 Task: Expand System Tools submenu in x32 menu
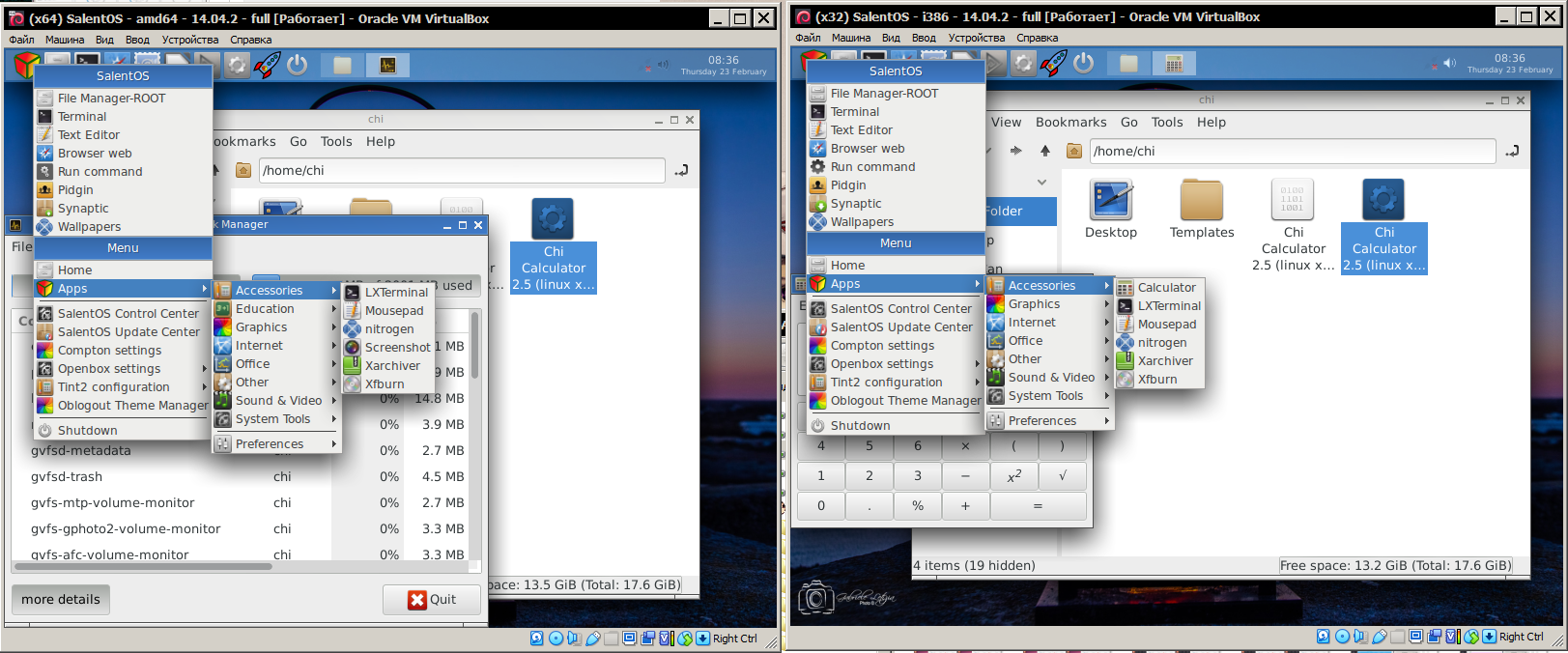(1049, 396)
